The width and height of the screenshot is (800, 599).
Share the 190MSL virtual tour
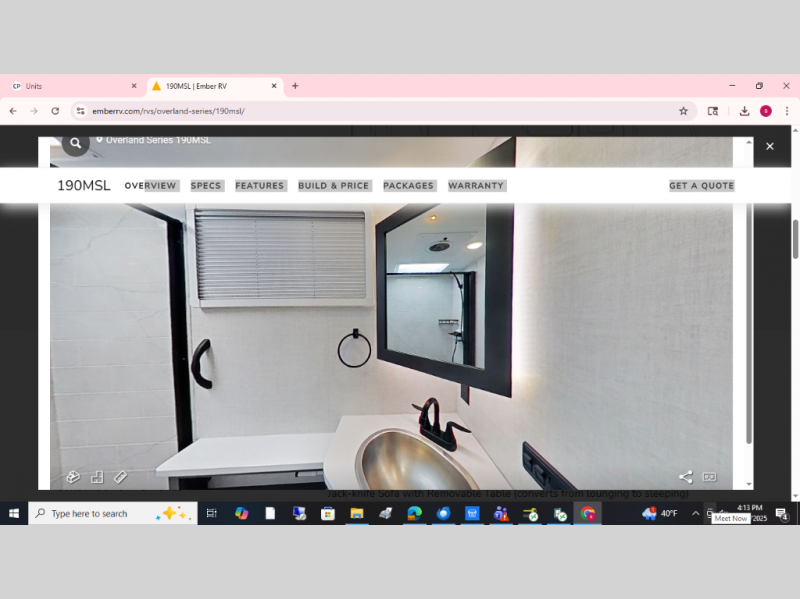click(x=686, y=477)
